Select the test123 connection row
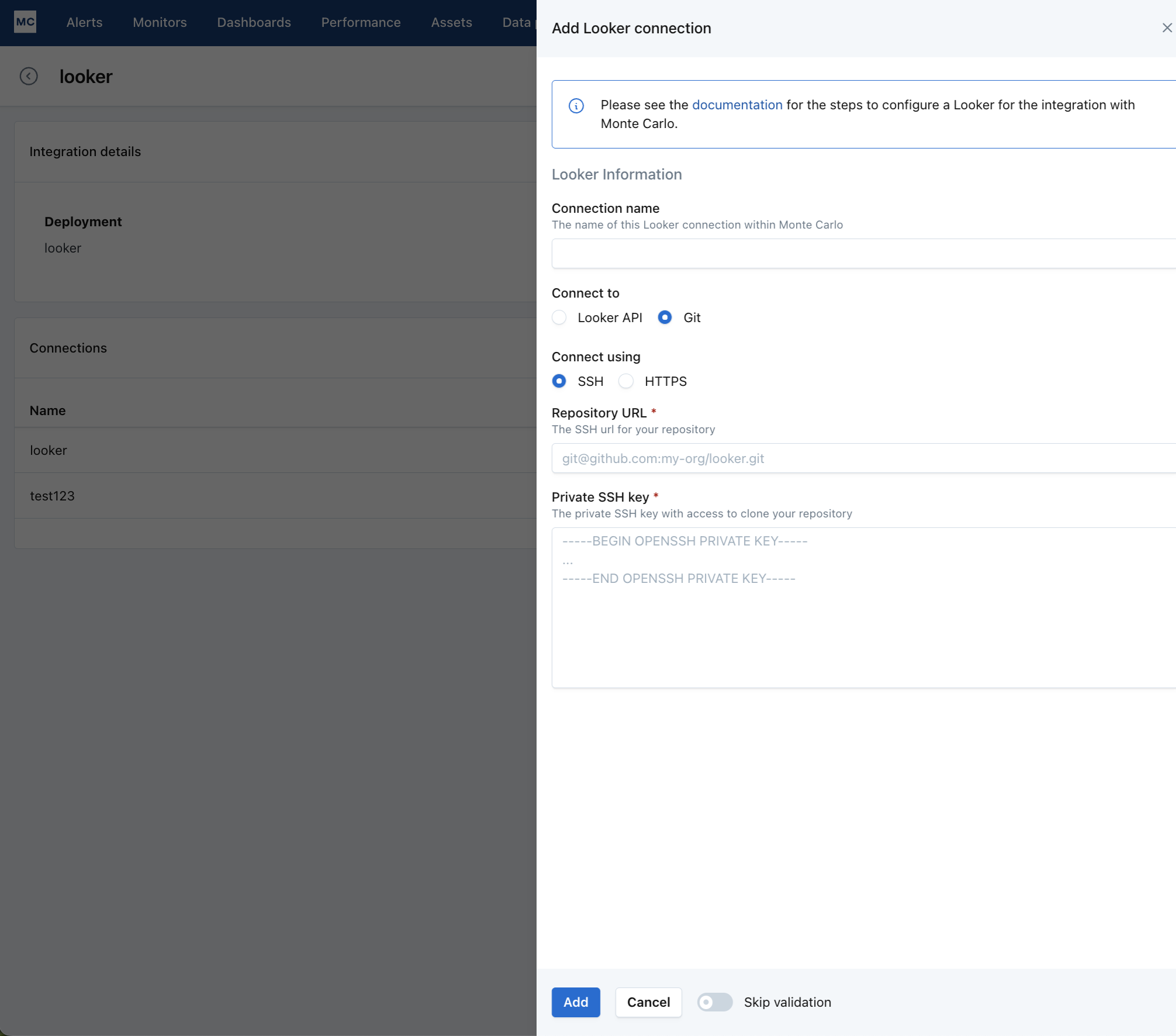Viewport: 1176px width, 1036px height. (276, 496)
